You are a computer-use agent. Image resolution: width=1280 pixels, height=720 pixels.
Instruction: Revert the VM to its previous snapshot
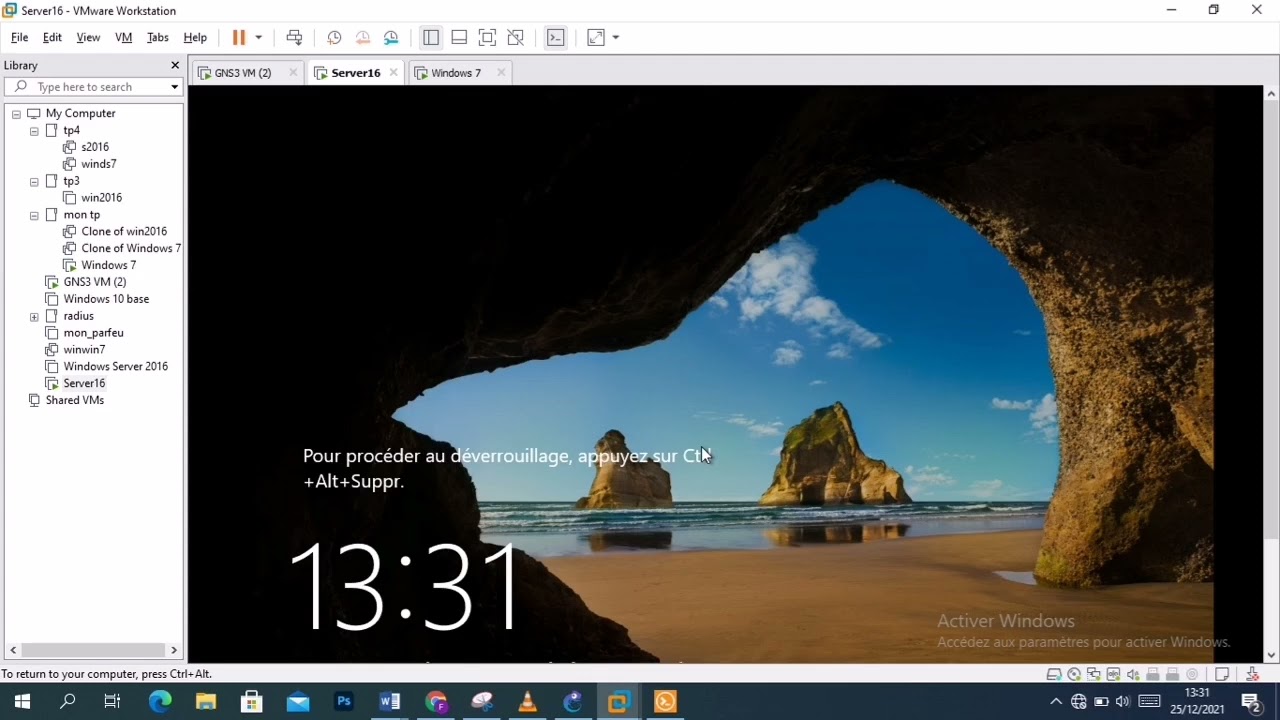tap(363, 37)
